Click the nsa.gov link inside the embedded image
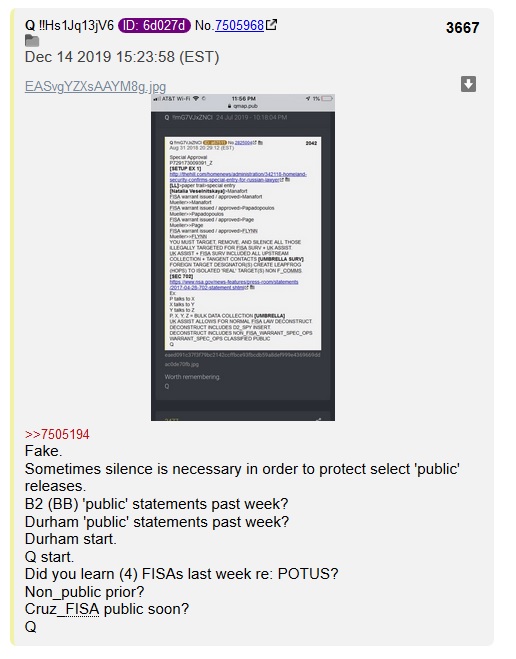The image size is (516, 659). pos(234,285)
